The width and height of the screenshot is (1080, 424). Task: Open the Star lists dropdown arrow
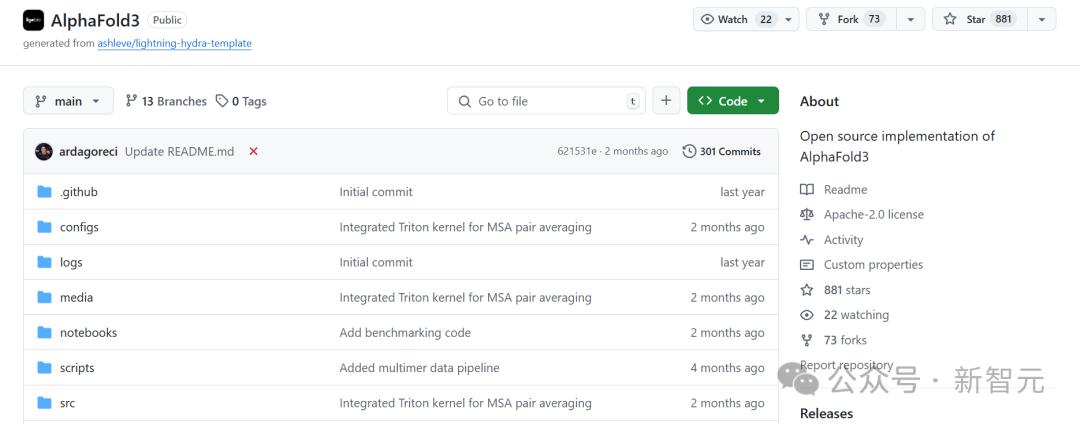[1041, 19]
